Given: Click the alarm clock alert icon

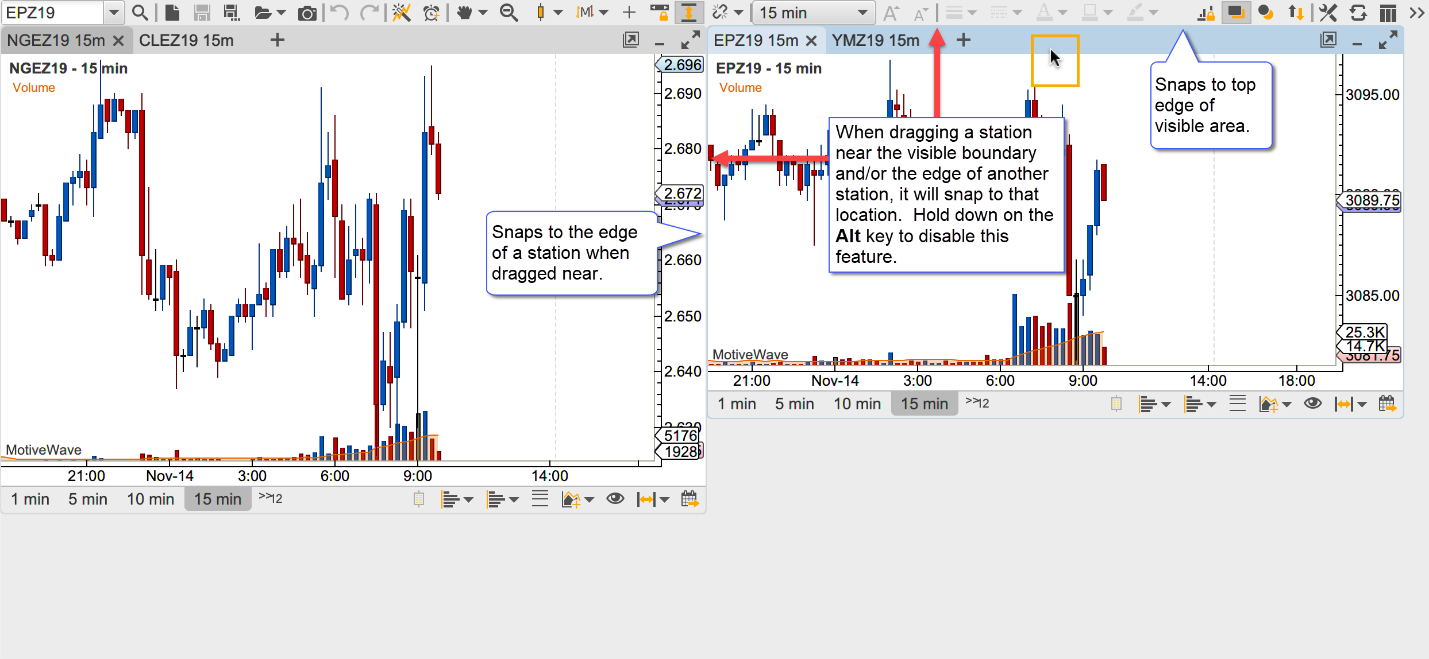Looking at the screenshot, I should coord(431,13).
